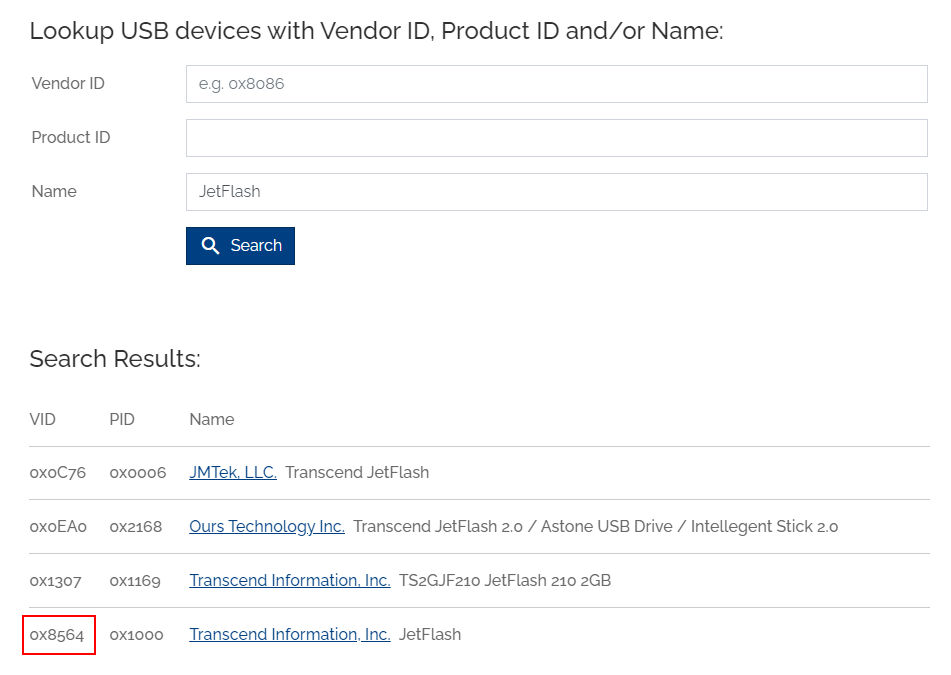The image size is (951, 675).
Task: Open Transcend Information link in 0x1169 row
Action: pyautogui.click(x=290, y=581)
